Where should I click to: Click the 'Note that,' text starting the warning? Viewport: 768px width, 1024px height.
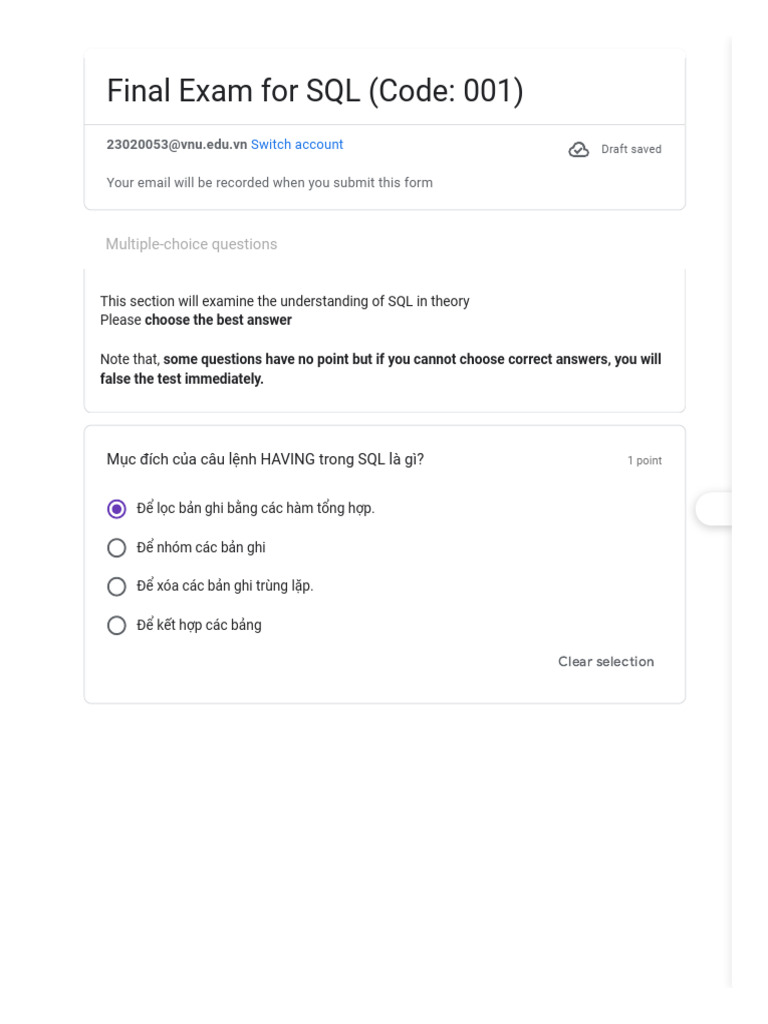(130, 360)
